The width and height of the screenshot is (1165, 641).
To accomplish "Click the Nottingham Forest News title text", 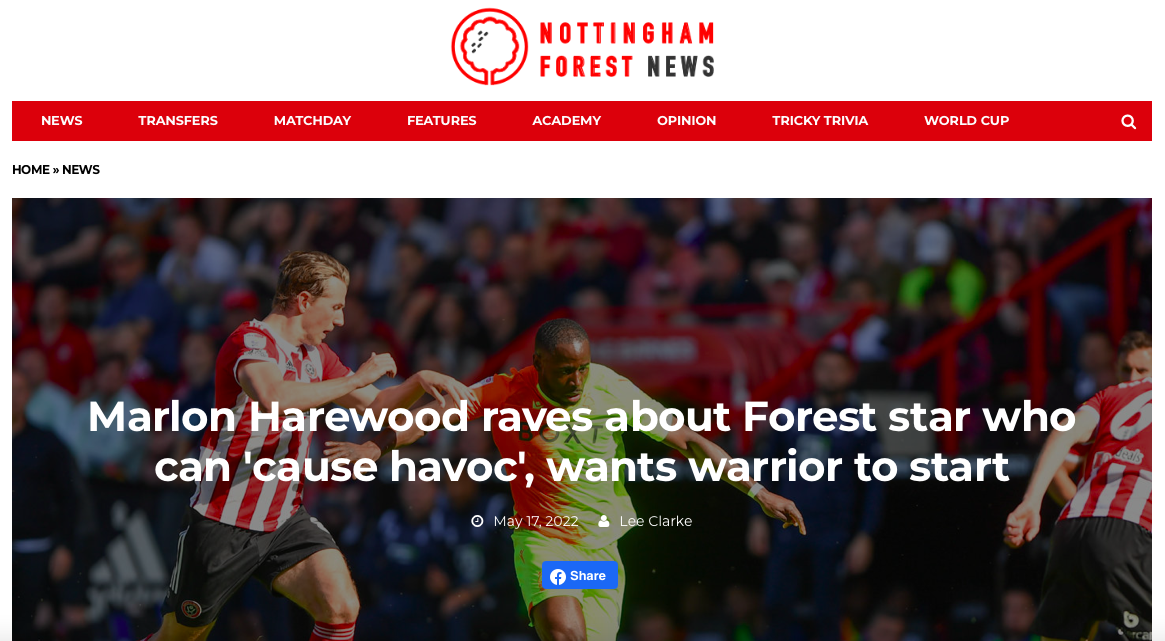I will click(x=626, y=50).
